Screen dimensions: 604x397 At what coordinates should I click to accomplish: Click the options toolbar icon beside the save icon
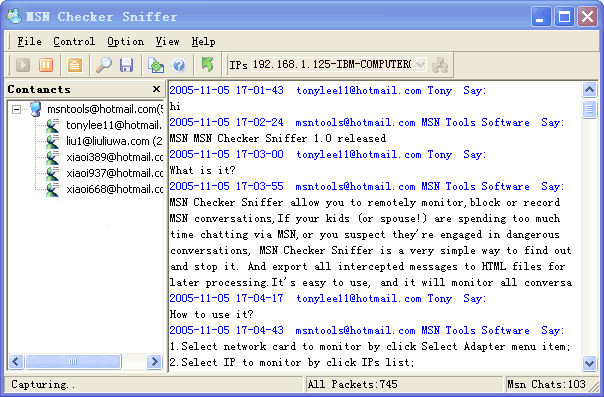pyautogui.click(x=156, y=65)
